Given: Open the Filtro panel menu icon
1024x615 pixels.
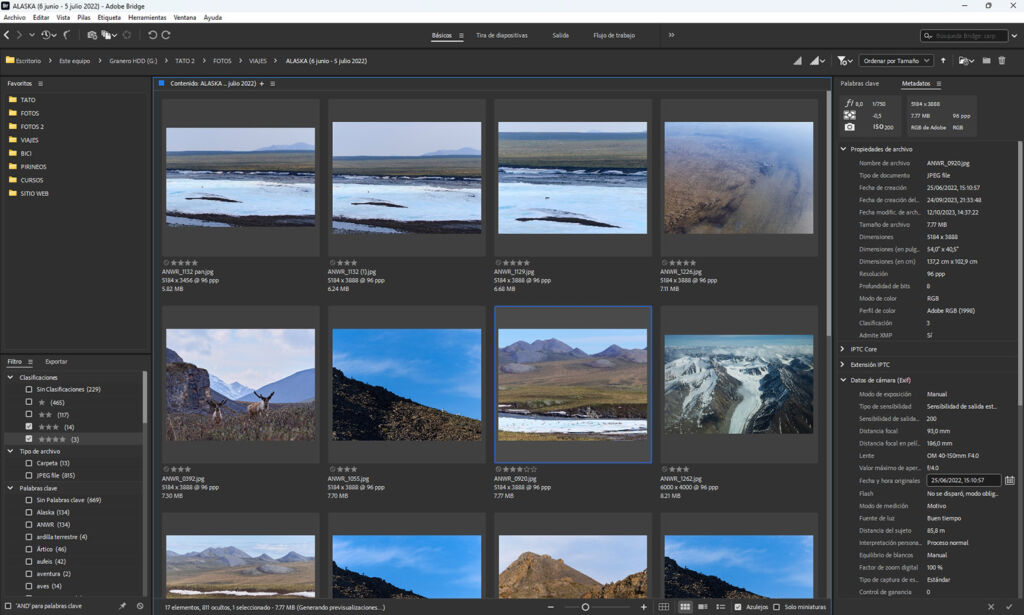Looking at the screenshot, I should pos(29,362).
